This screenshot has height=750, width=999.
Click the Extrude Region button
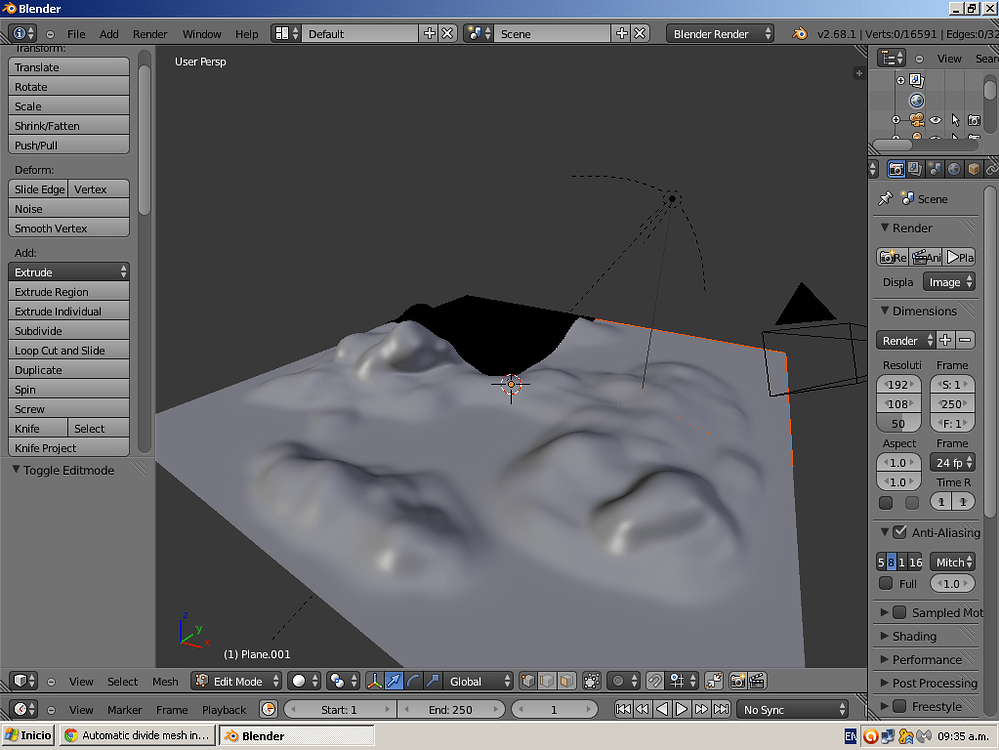click(x=69, y=292)
